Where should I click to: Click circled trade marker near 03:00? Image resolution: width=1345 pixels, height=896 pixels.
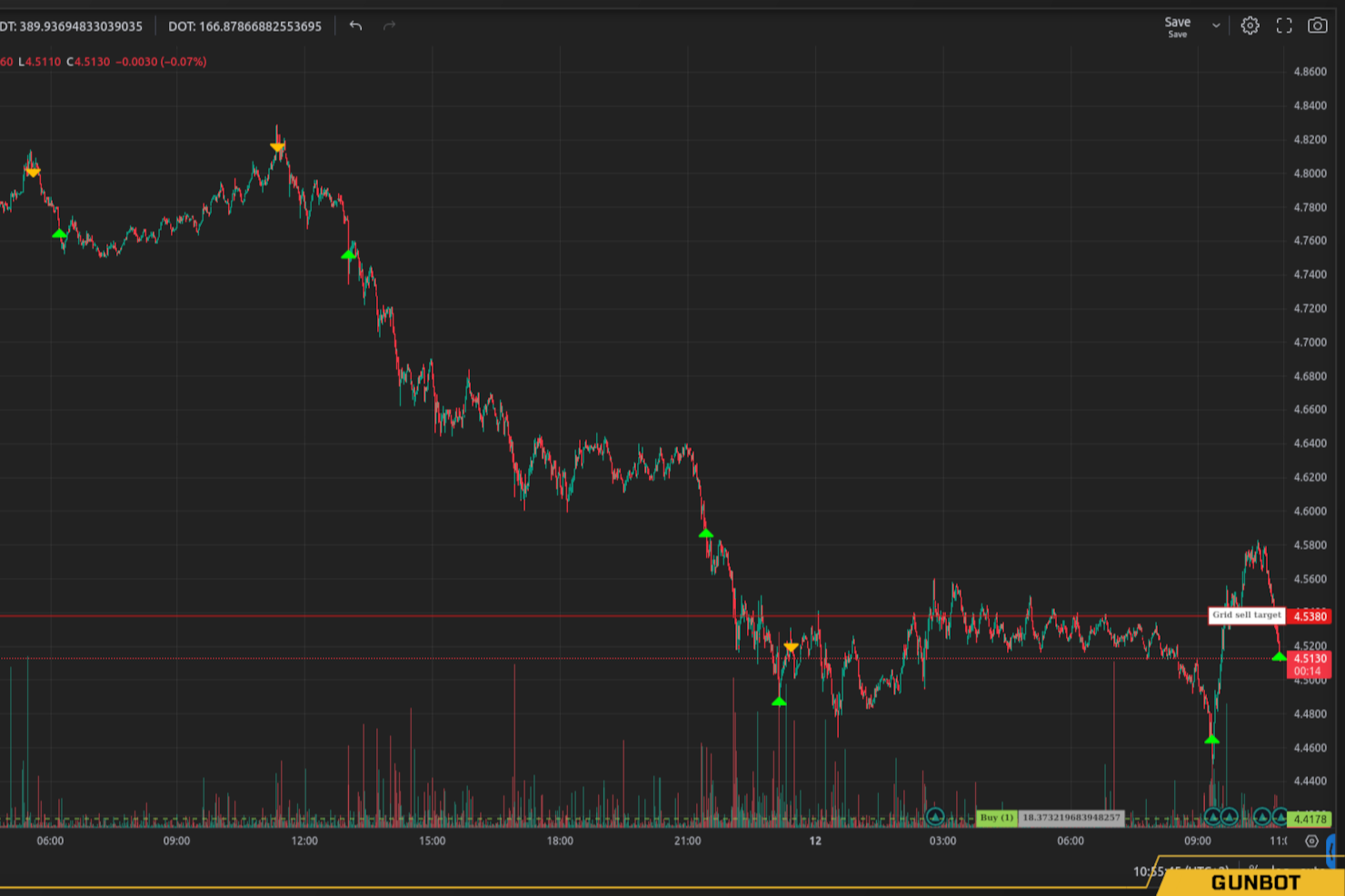coord(934,817)
